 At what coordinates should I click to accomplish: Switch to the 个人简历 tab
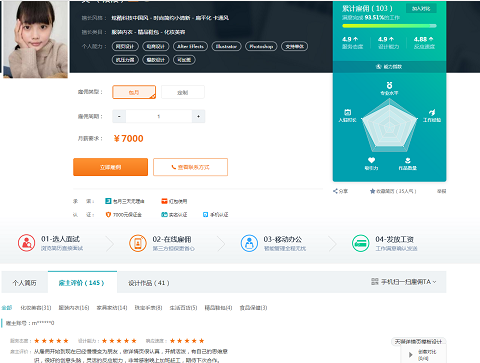click(25, 283)
